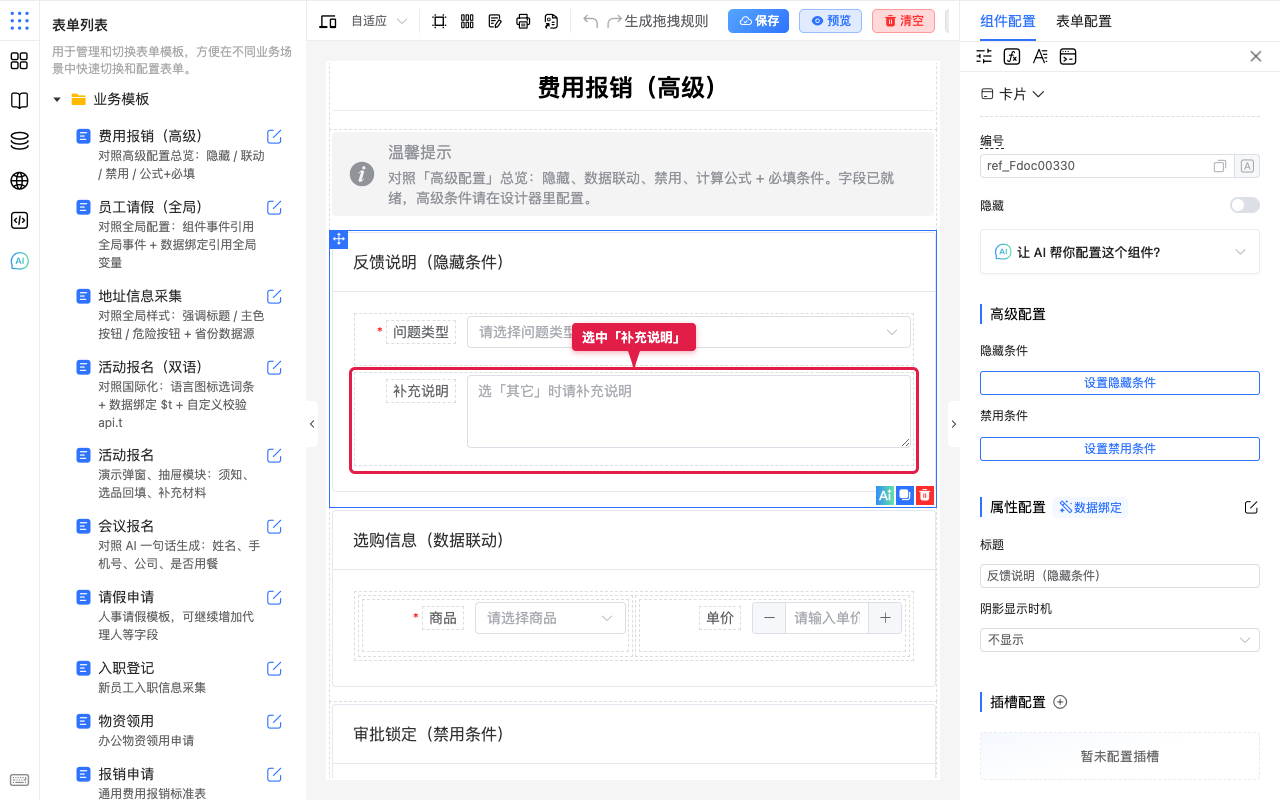Edit the 员工请假（全局） template
Viewport: 1280px width, 800px height.
[274, 207]
